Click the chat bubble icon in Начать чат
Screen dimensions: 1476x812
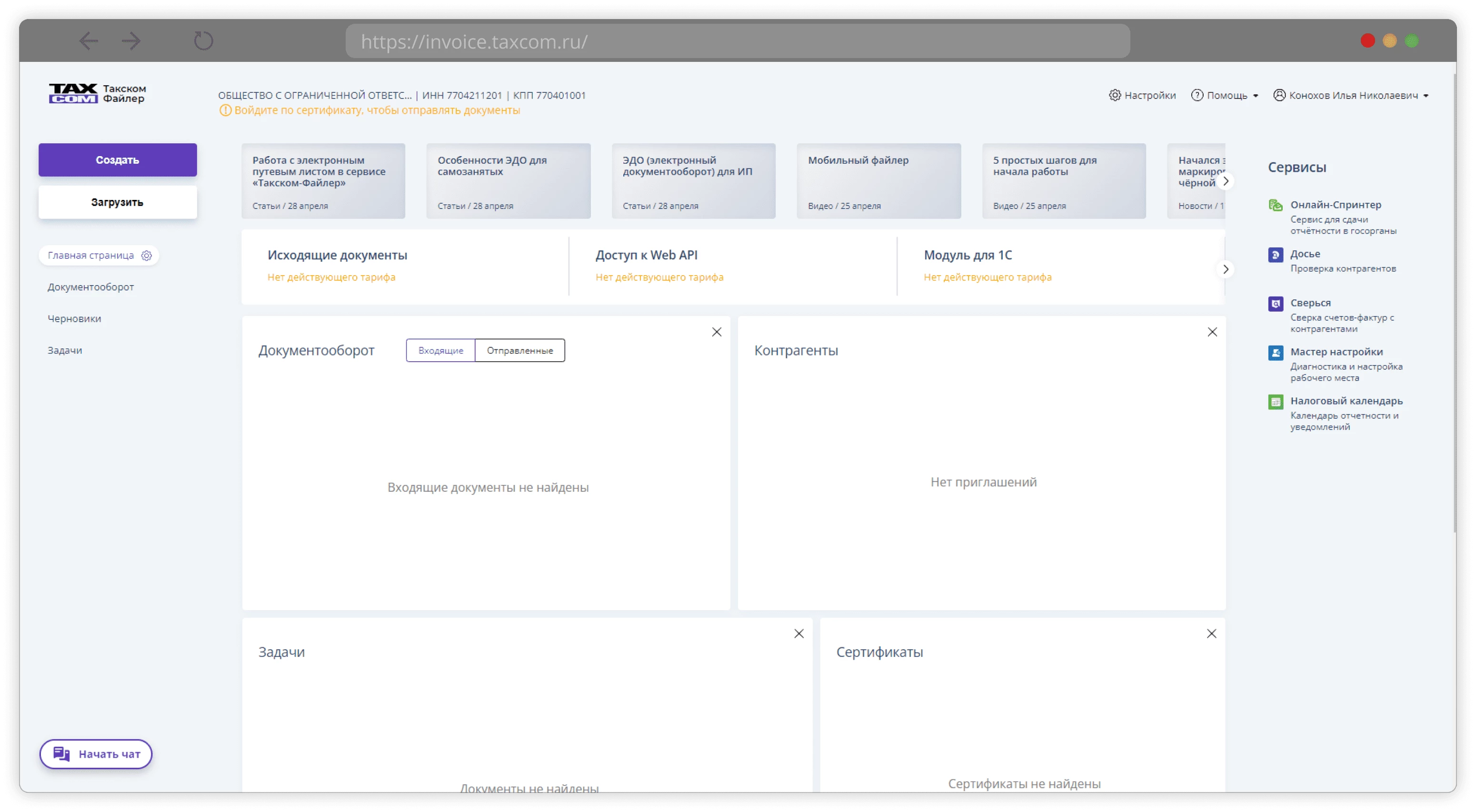point(61,753)
